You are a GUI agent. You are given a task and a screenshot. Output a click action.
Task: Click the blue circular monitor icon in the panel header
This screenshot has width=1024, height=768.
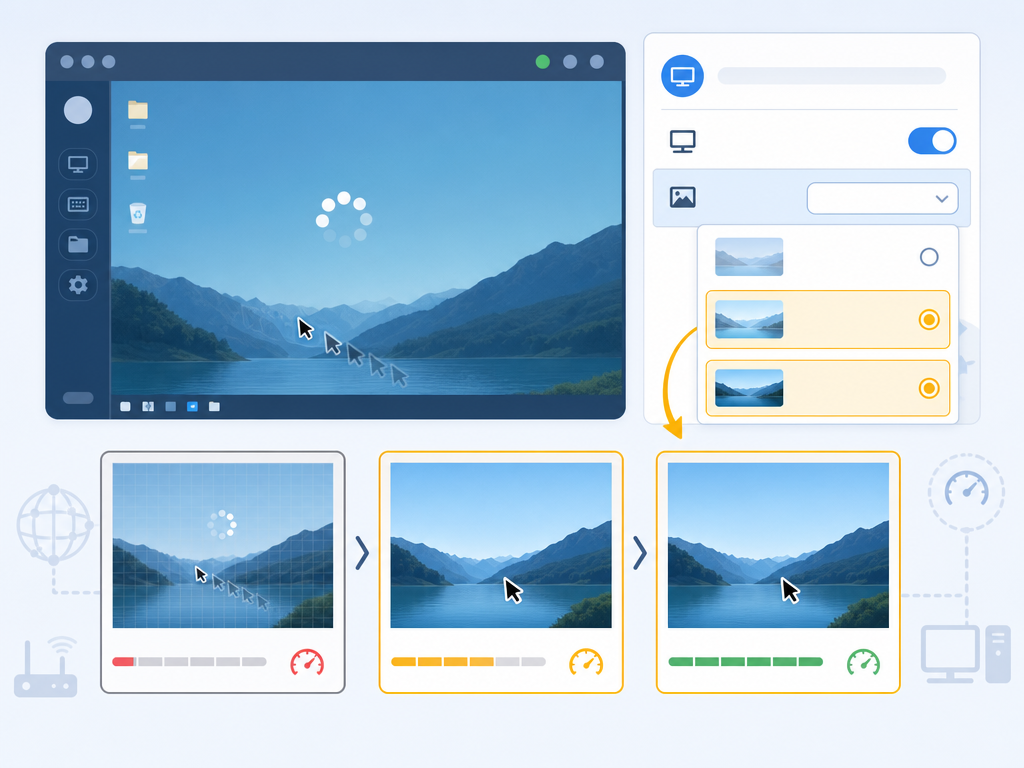pos(682,76)
